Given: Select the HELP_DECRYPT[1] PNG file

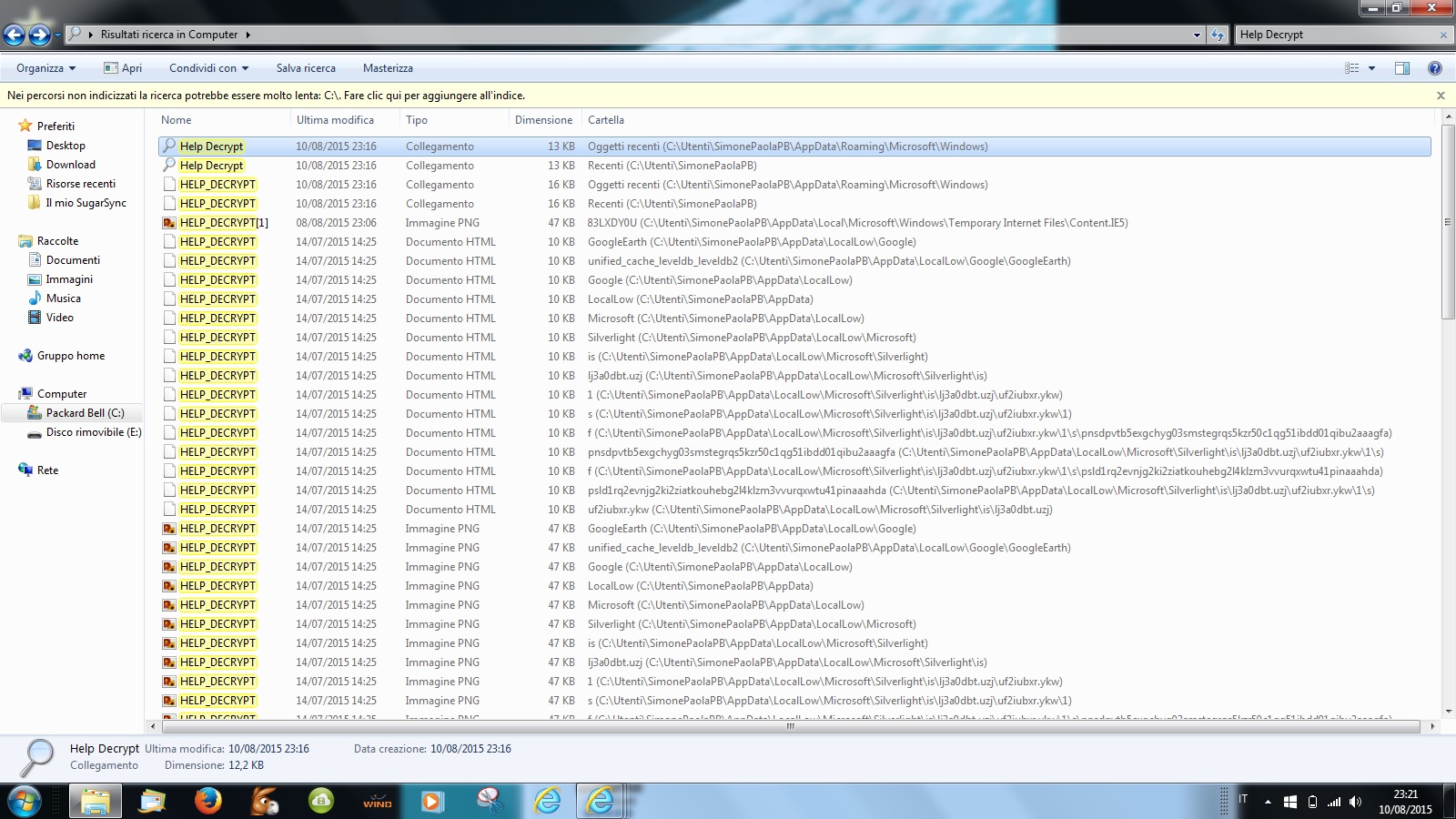Looking at the screenshot, I should coord(796,223).
